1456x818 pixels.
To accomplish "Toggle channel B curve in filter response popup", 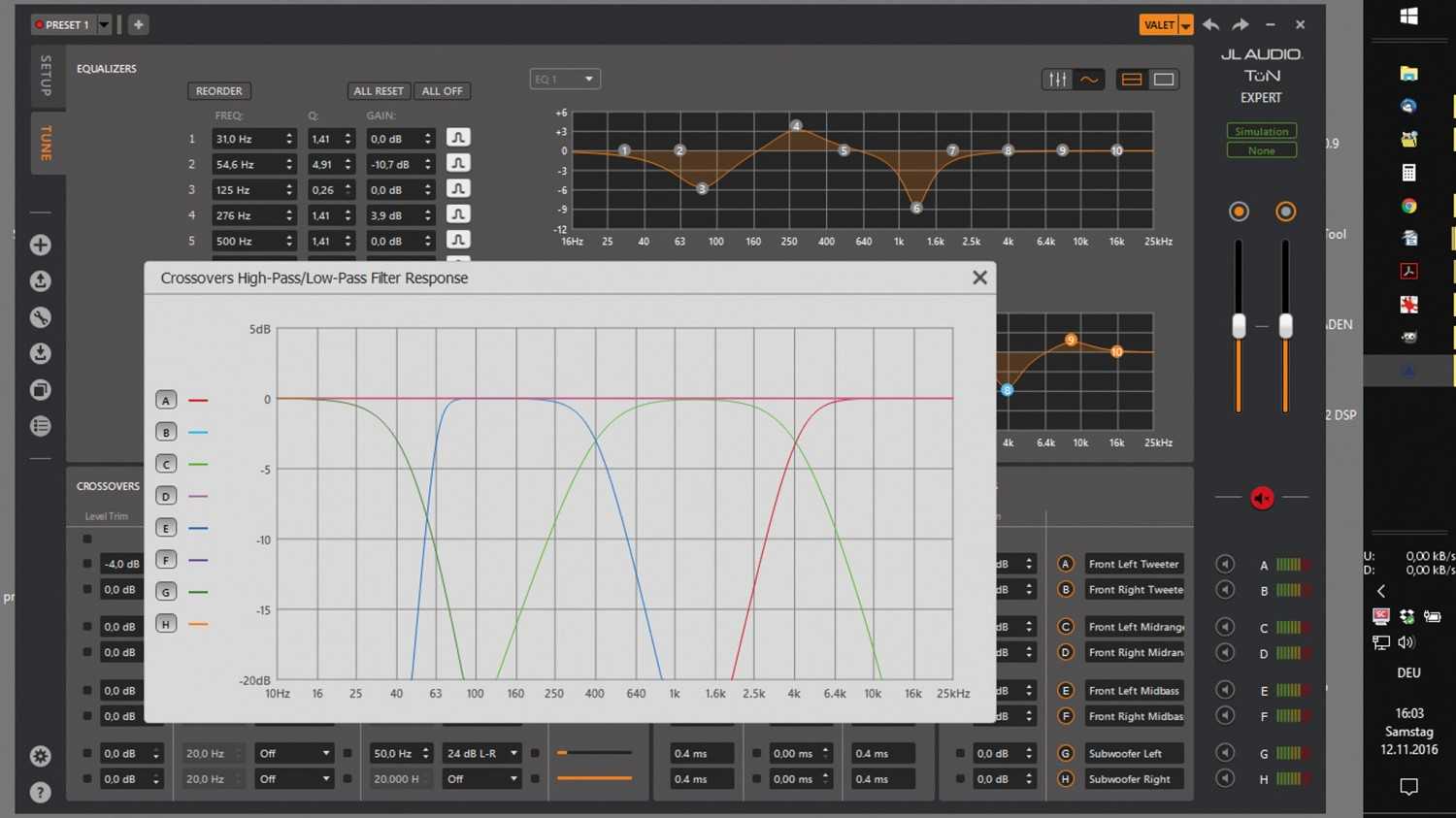I will 166,432.
